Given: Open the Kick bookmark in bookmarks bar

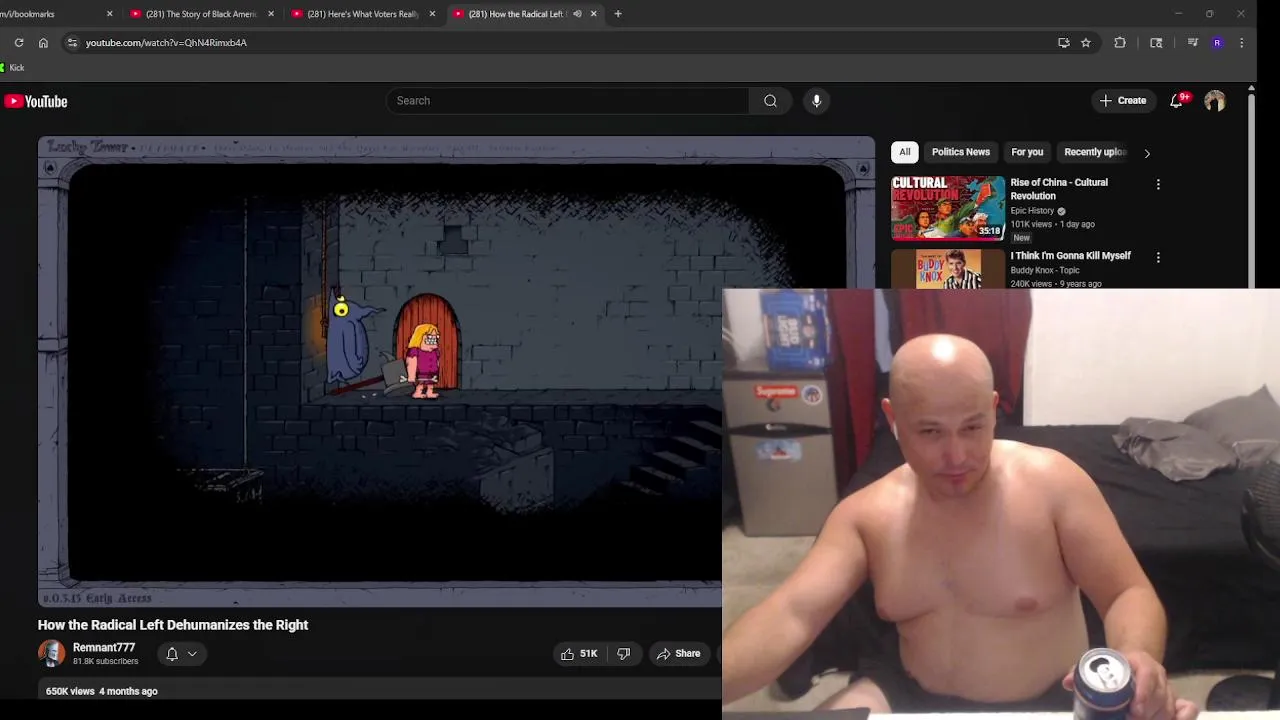Looking at the screenshot, I should (x=12, y=68).
